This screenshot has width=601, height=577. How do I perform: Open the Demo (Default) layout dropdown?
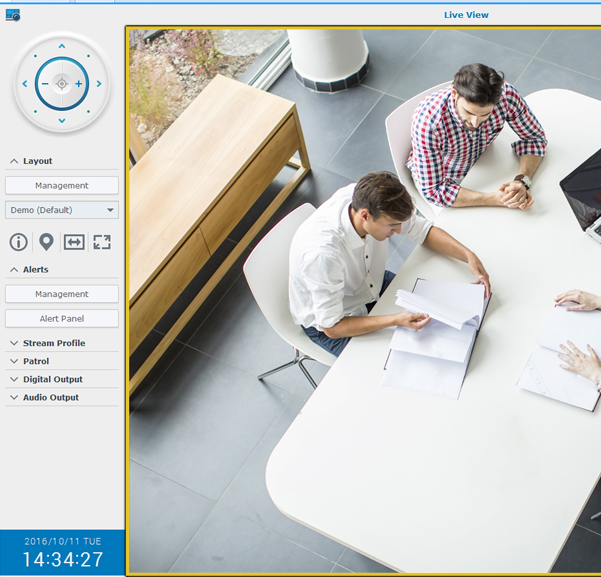click(62, 210)
